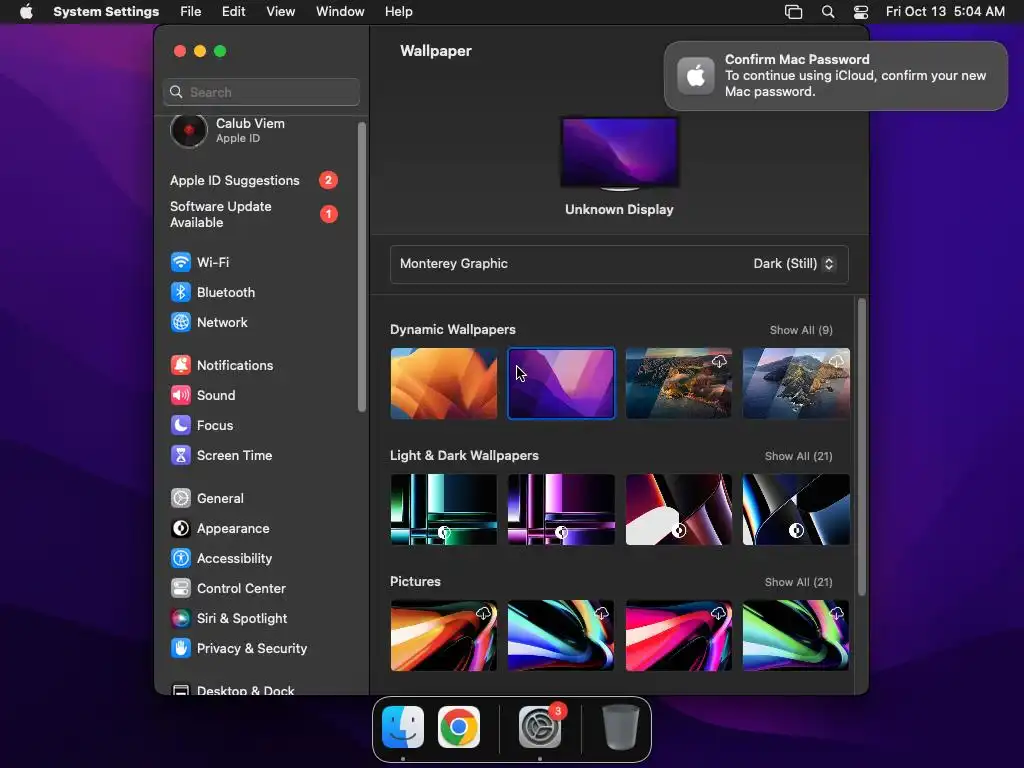Open the File menu
This screenshot has height=768, width=1024.
(191, 12)
